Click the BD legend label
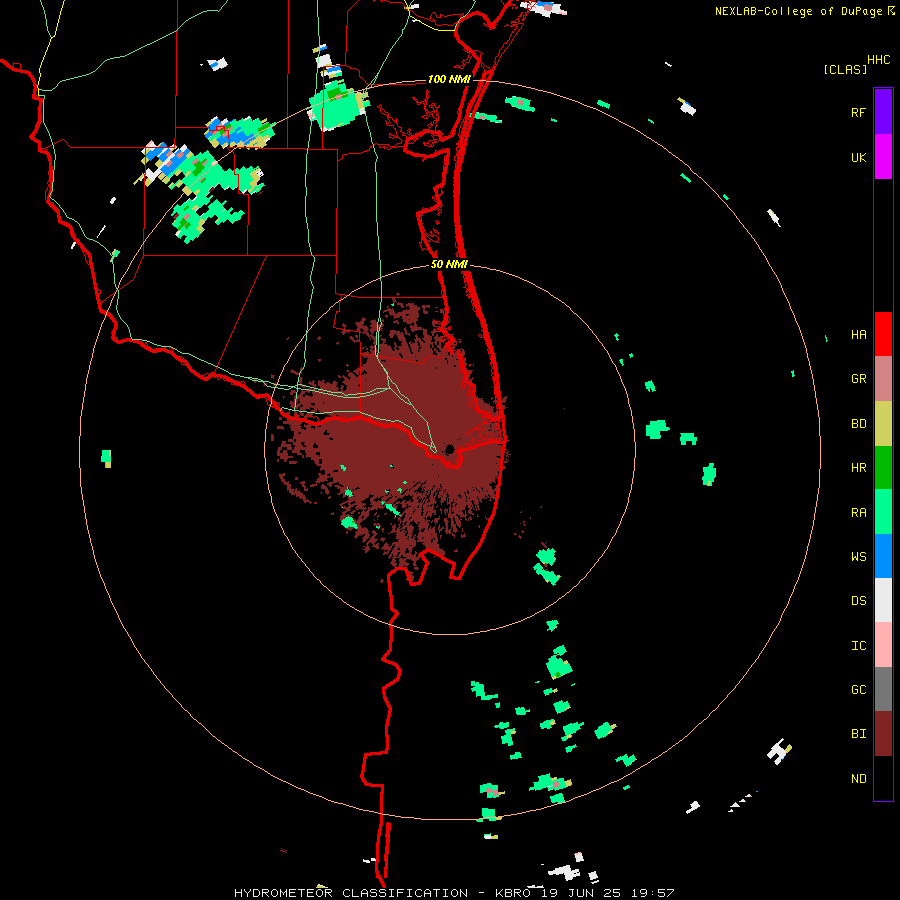900x900 pixels. [858, 424]
